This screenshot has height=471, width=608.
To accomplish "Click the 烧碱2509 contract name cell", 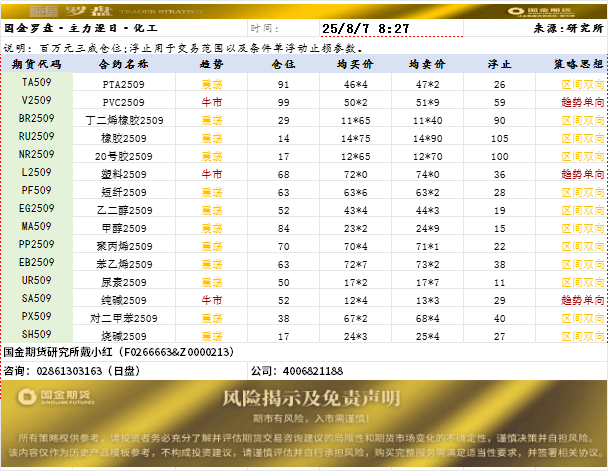I will pyautogui.click(x=124, y=336).
